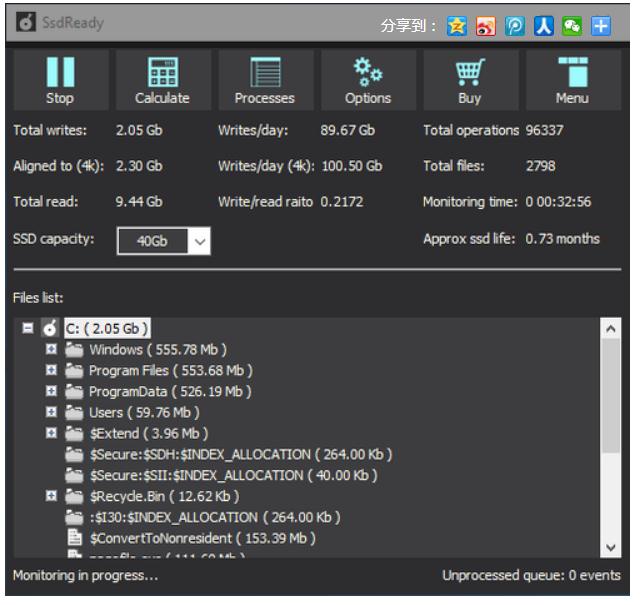Click the :$I30 folder icon
The height and width of the screenshot is (605, 640).
click(74, 518)
